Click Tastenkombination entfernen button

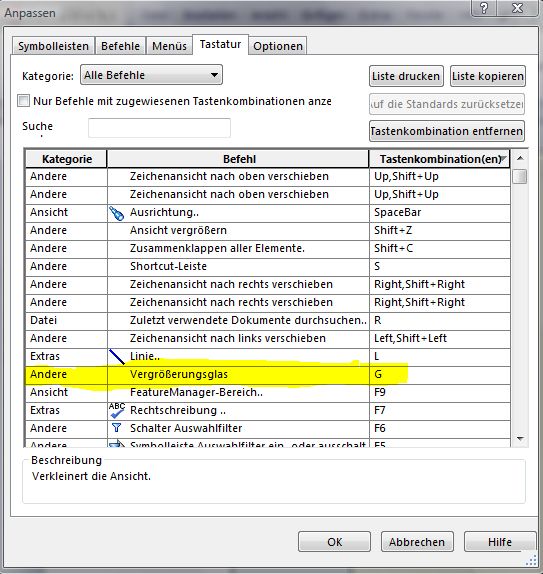point(447,131)
